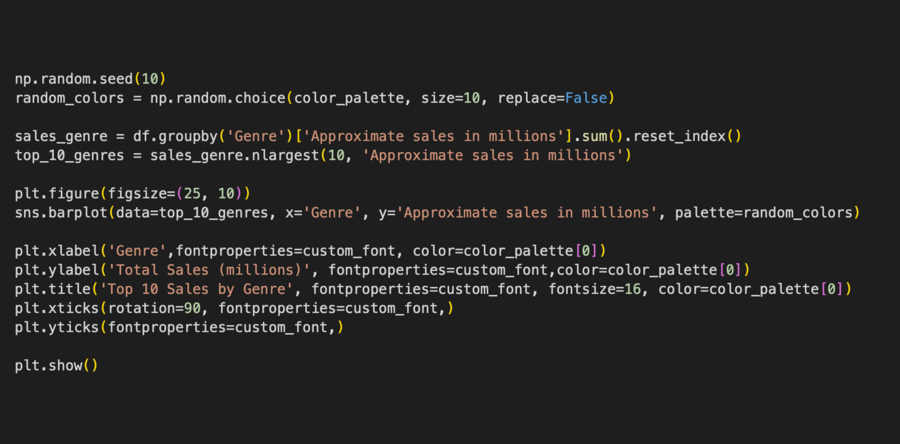This screenshot has height=444, width=900.
Task: Click the np.random.seed(10) line
Action: (90, 79)
